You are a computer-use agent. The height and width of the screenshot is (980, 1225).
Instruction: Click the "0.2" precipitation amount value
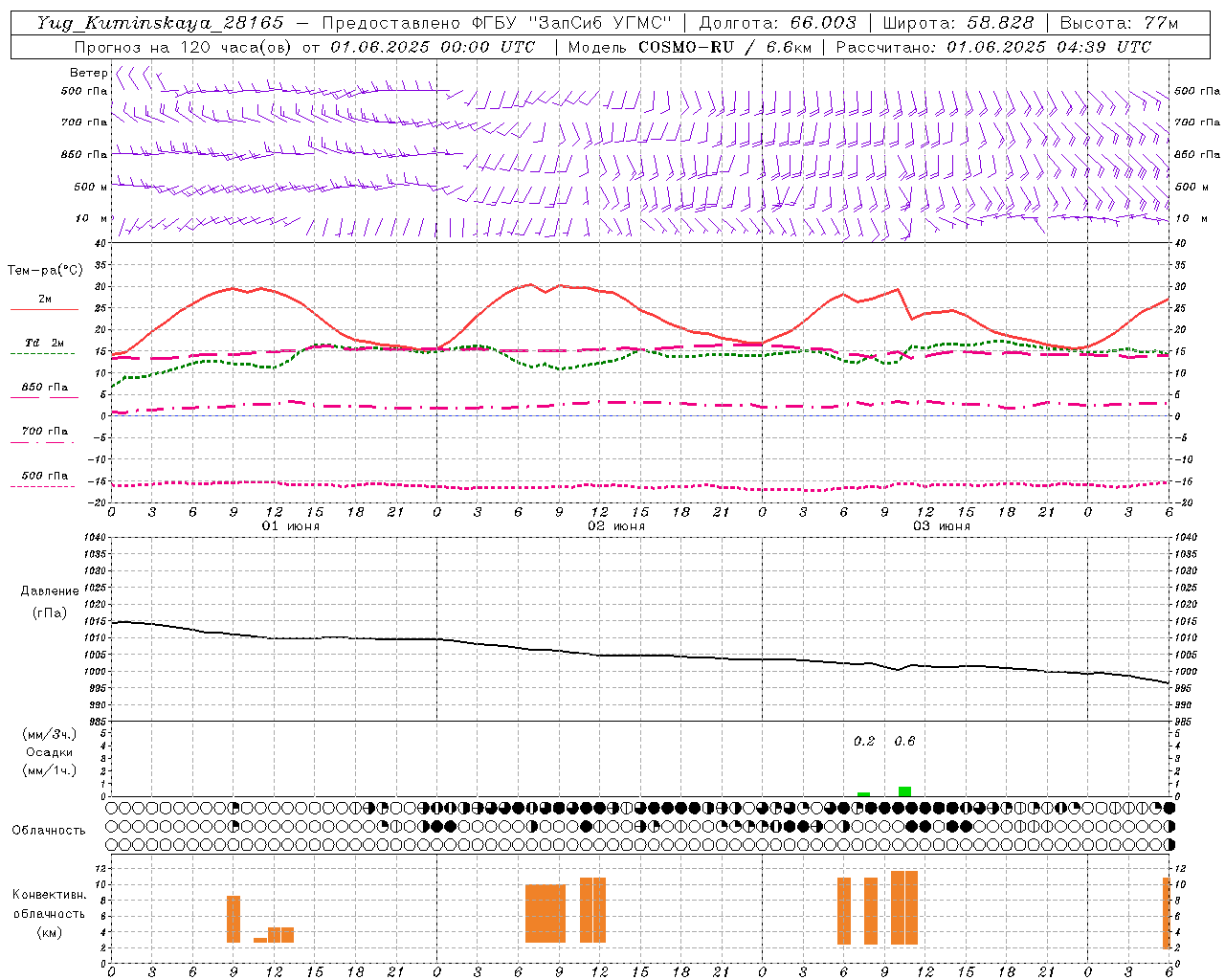tap(864, 741)
